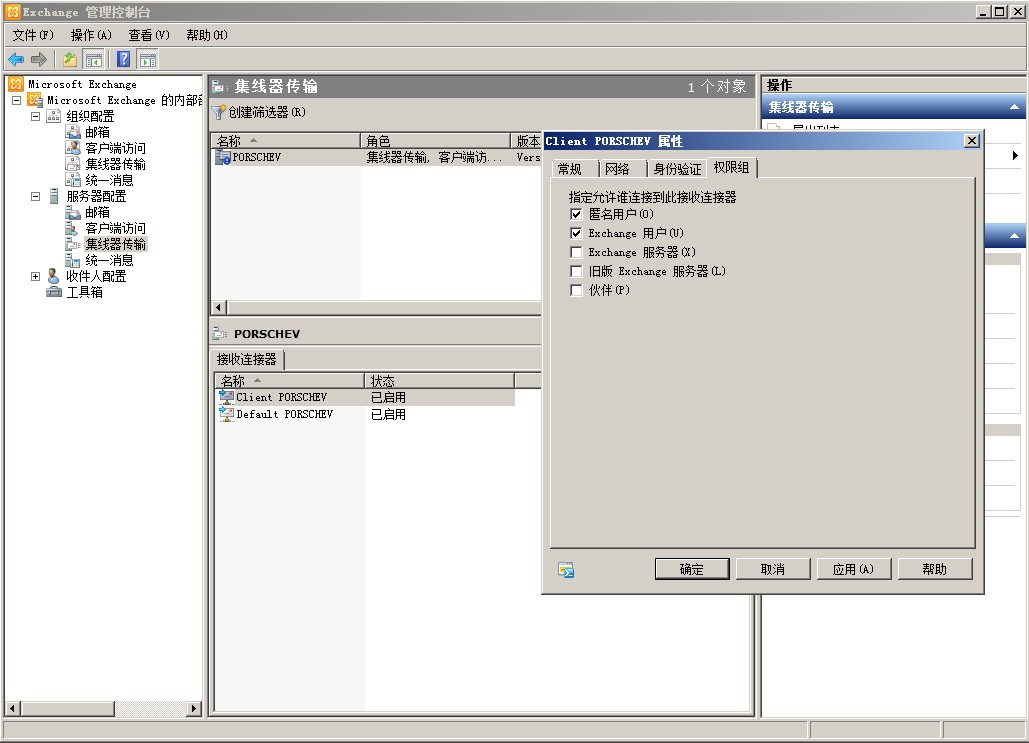Click the tree pane horizontal scrollbar thumb
Image resolution: width=1029 pixels, height=743 pixels.
tap(68, 708)
